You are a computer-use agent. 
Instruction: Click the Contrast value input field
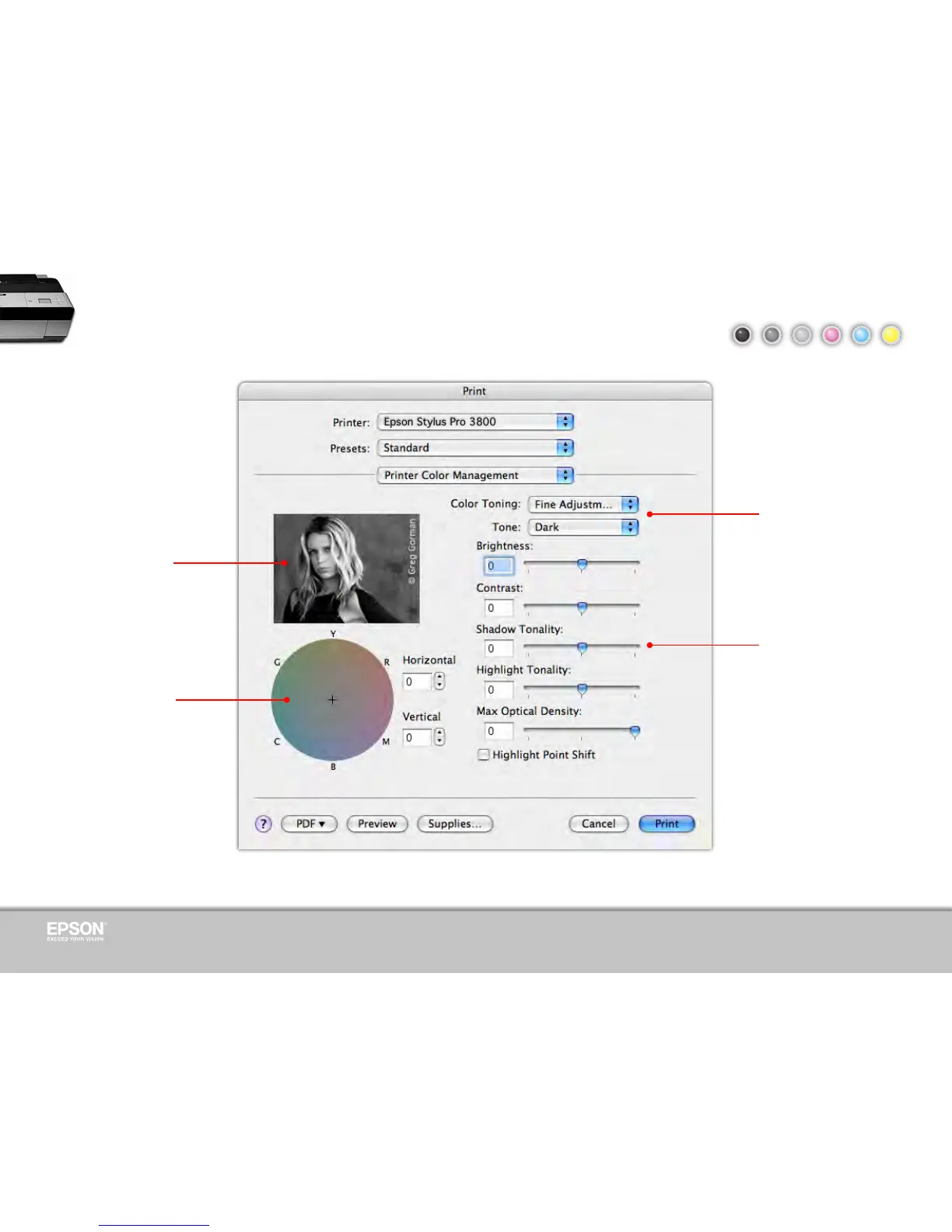tap(499, 607)
